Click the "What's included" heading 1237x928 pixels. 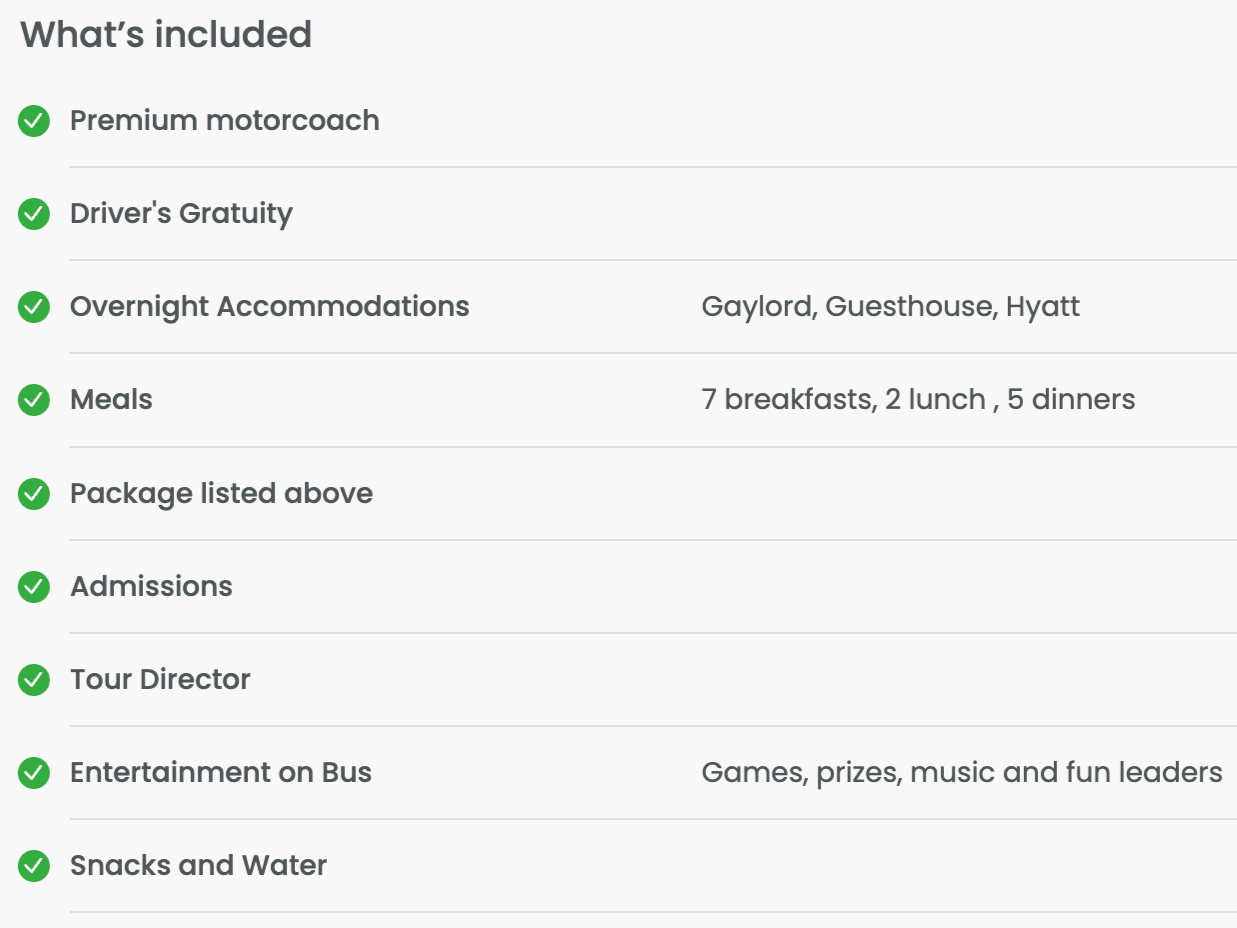(166, 35)
